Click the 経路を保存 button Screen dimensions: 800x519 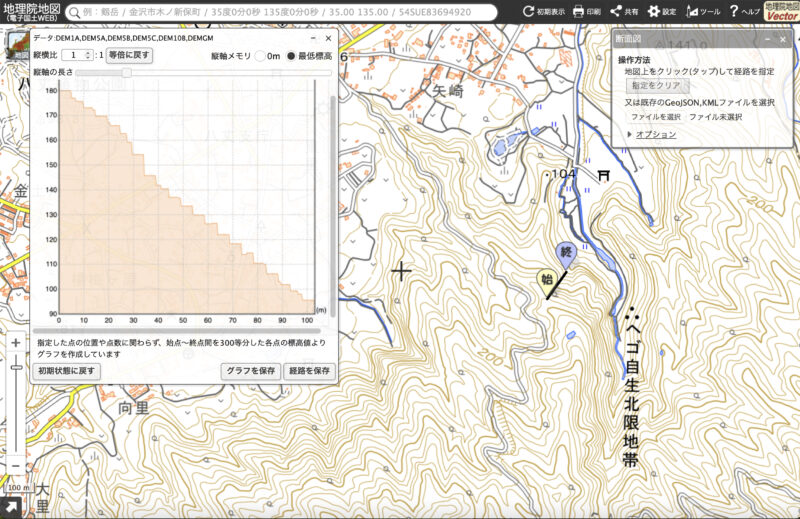pos(308,371)
